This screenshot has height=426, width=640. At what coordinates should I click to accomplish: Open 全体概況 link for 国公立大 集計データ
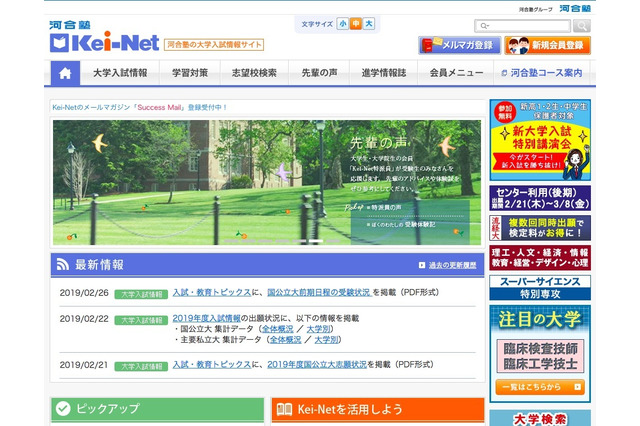(278, 329)
